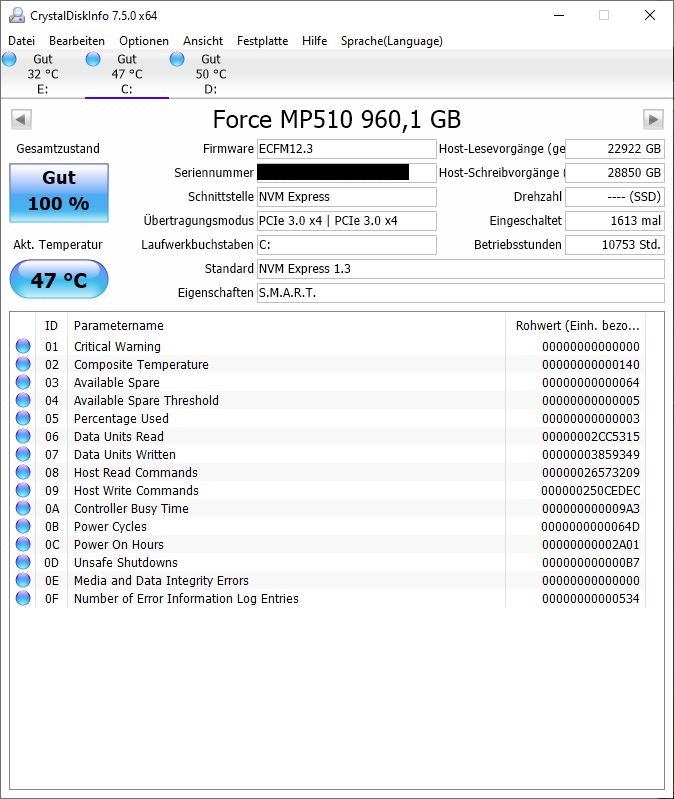Click status orb for Power On Hours row

(x=23, y=544)
